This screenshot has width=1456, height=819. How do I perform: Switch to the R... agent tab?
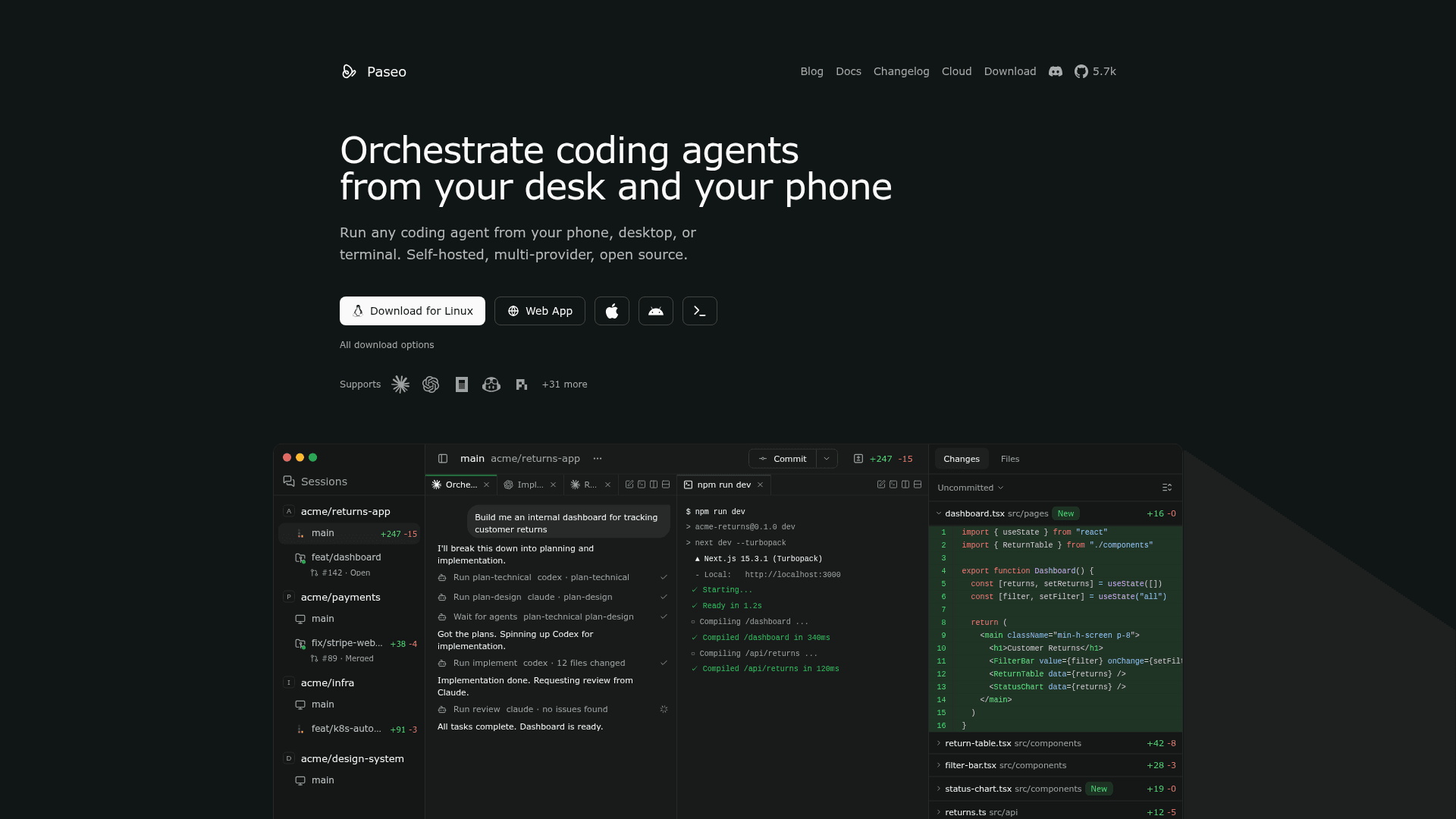click(x=590, y=485)
